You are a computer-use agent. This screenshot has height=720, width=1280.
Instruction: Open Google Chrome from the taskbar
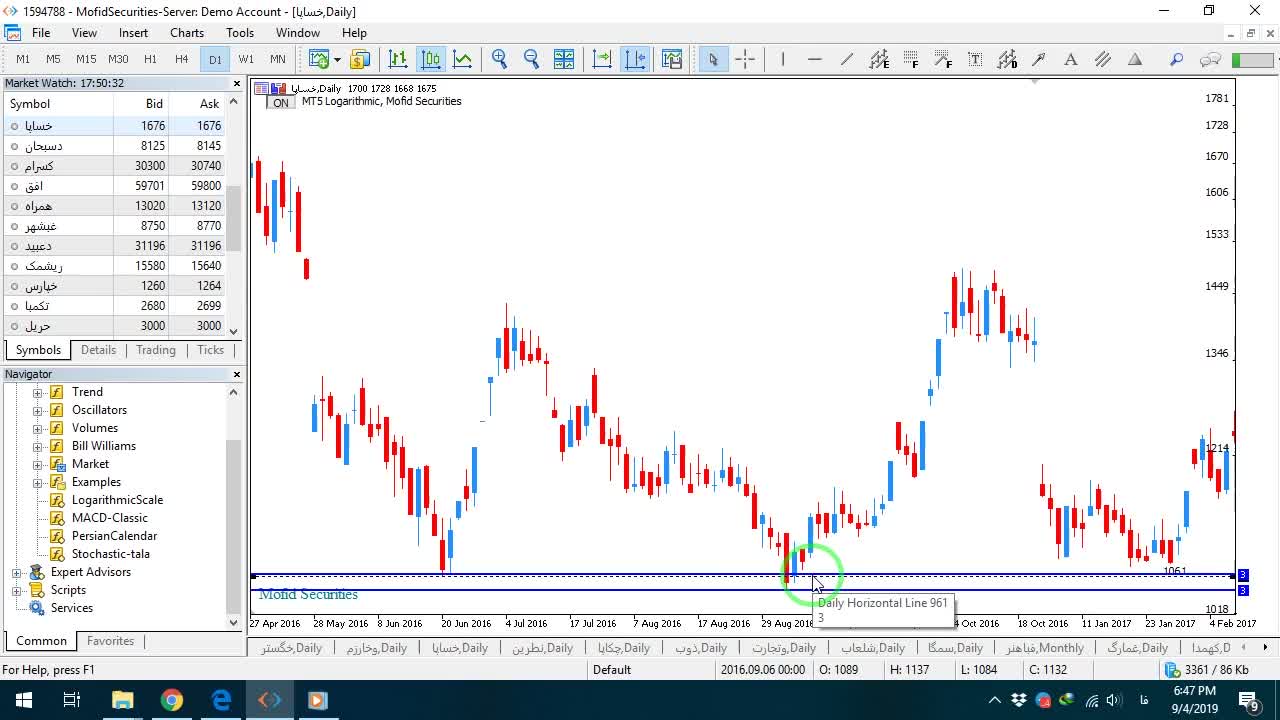coord(172,700)
